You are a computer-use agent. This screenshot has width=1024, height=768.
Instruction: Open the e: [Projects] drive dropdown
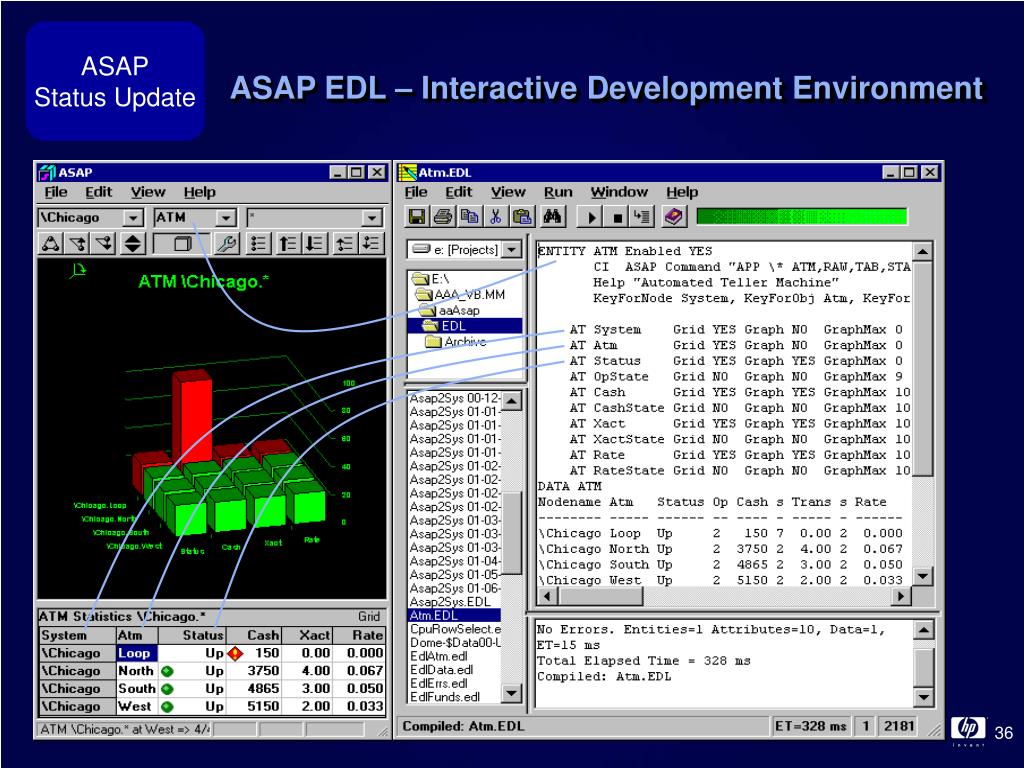tap(513, 249)
